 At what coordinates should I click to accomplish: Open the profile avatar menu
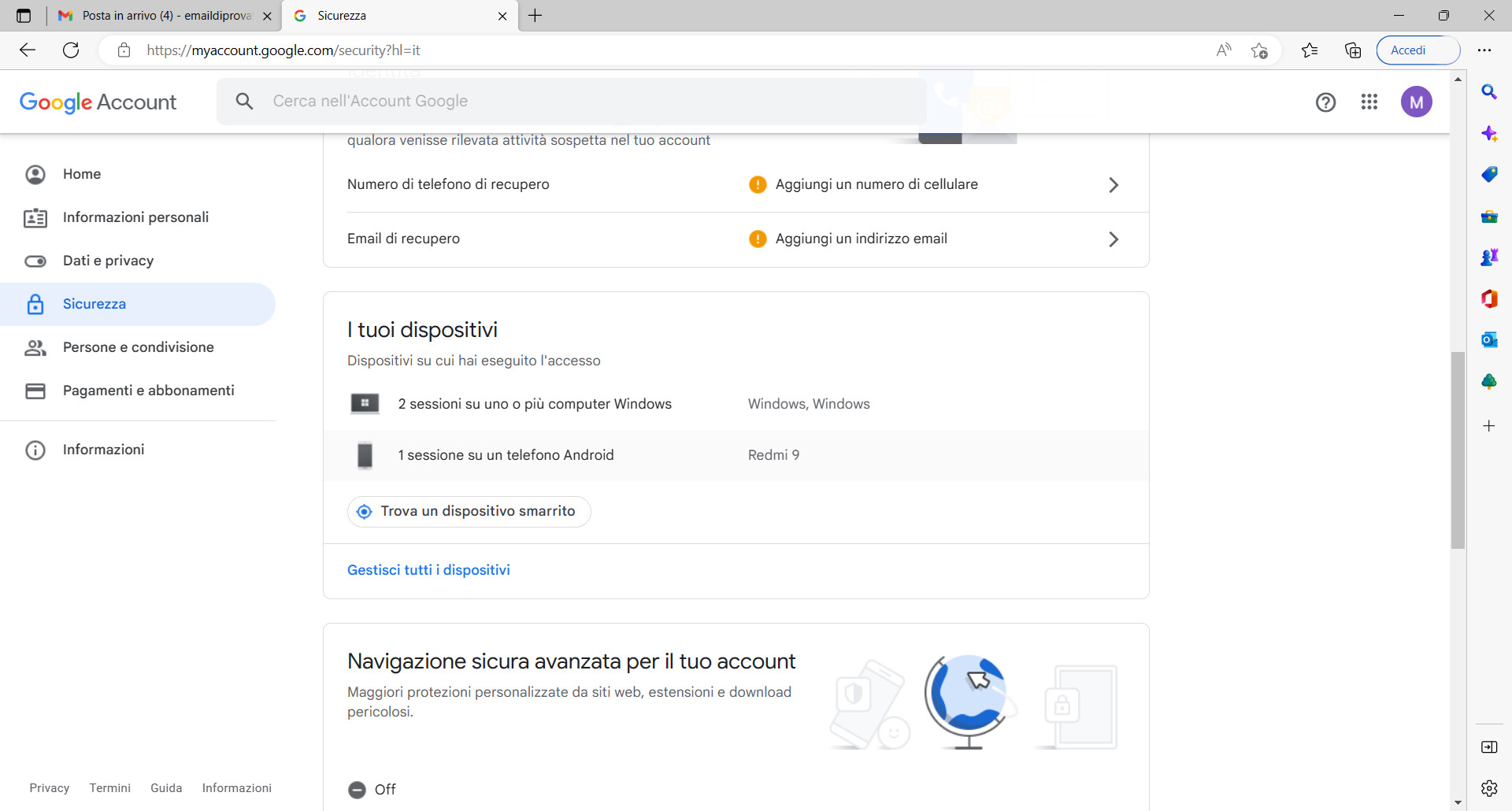click(1417, 102)
